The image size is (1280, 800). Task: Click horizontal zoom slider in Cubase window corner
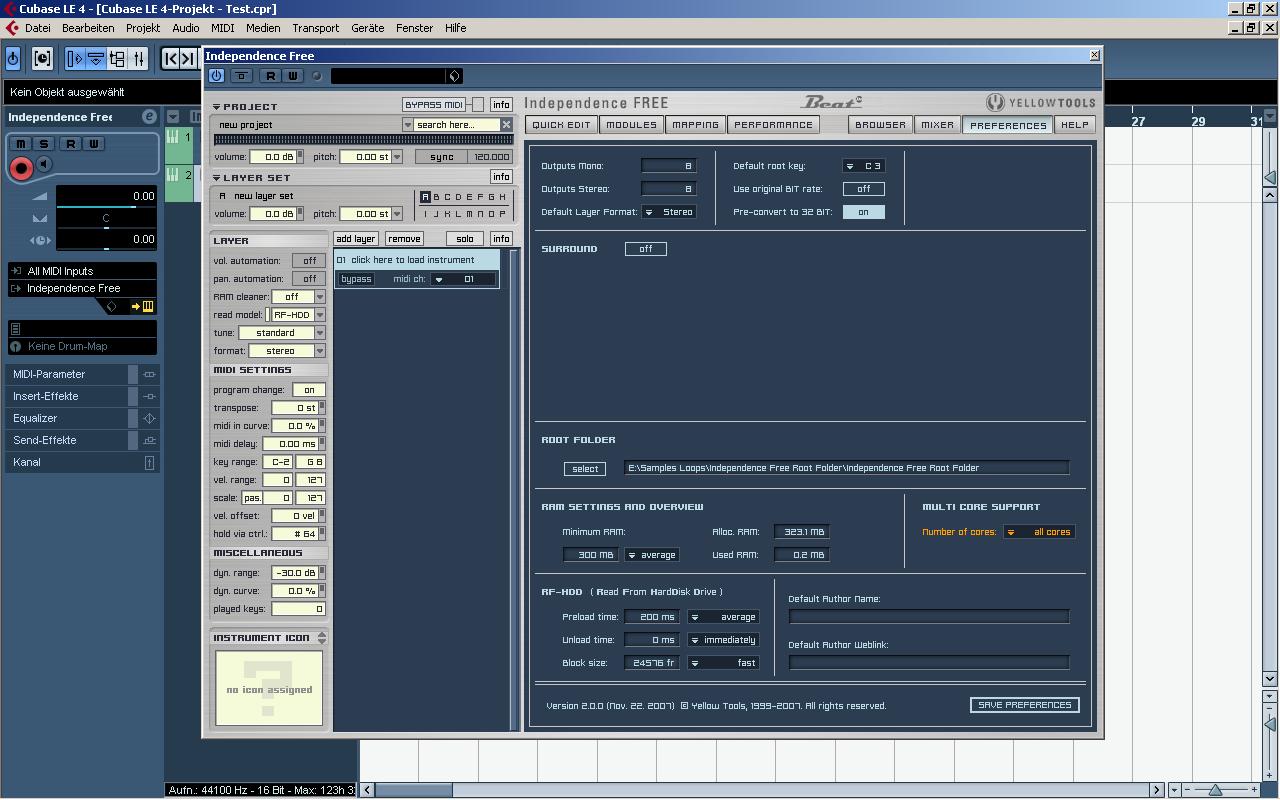pos(1215,790)
